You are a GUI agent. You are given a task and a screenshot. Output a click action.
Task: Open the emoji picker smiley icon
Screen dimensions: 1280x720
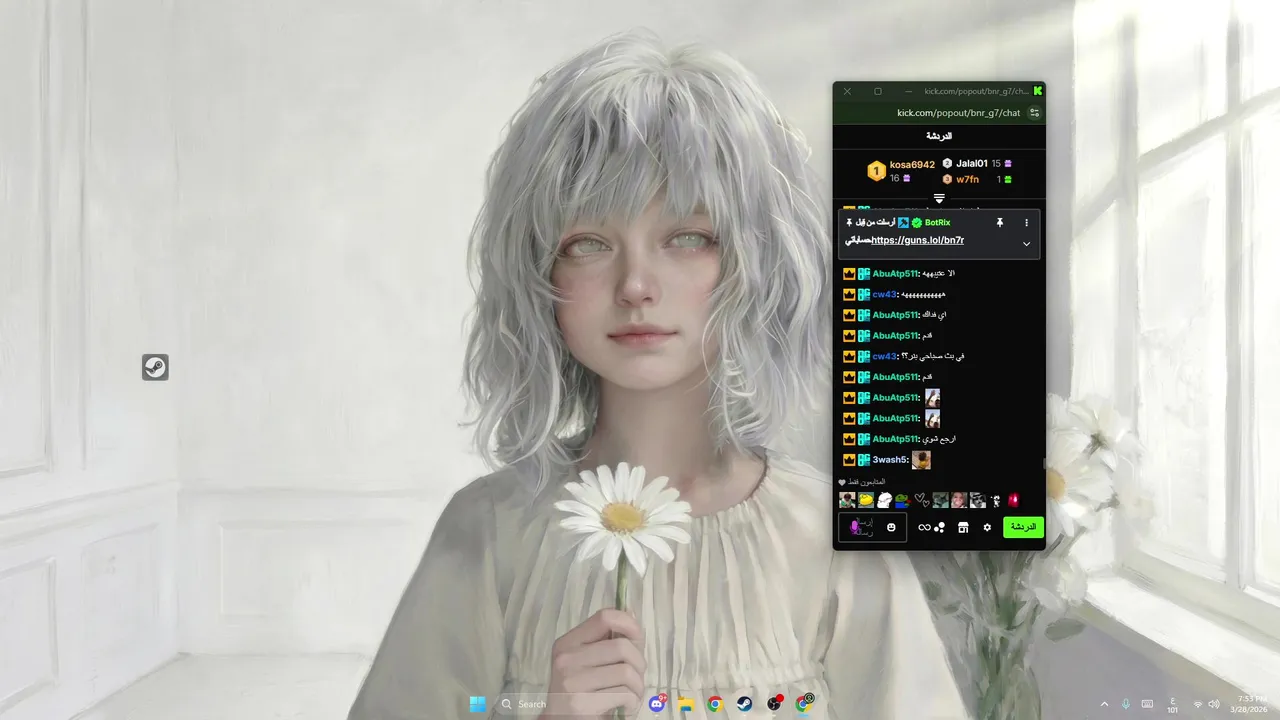click(891, 527)
